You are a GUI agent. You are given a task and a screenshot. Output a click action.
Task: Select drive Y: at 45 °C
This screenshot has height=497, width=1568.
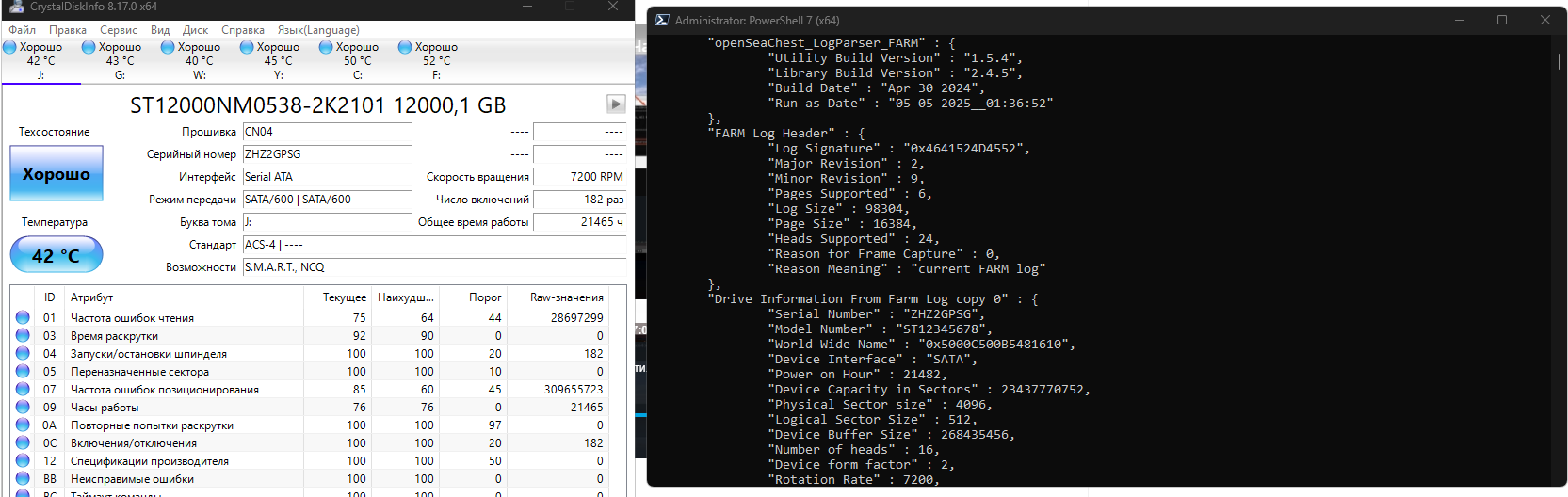tap(278, 60)
